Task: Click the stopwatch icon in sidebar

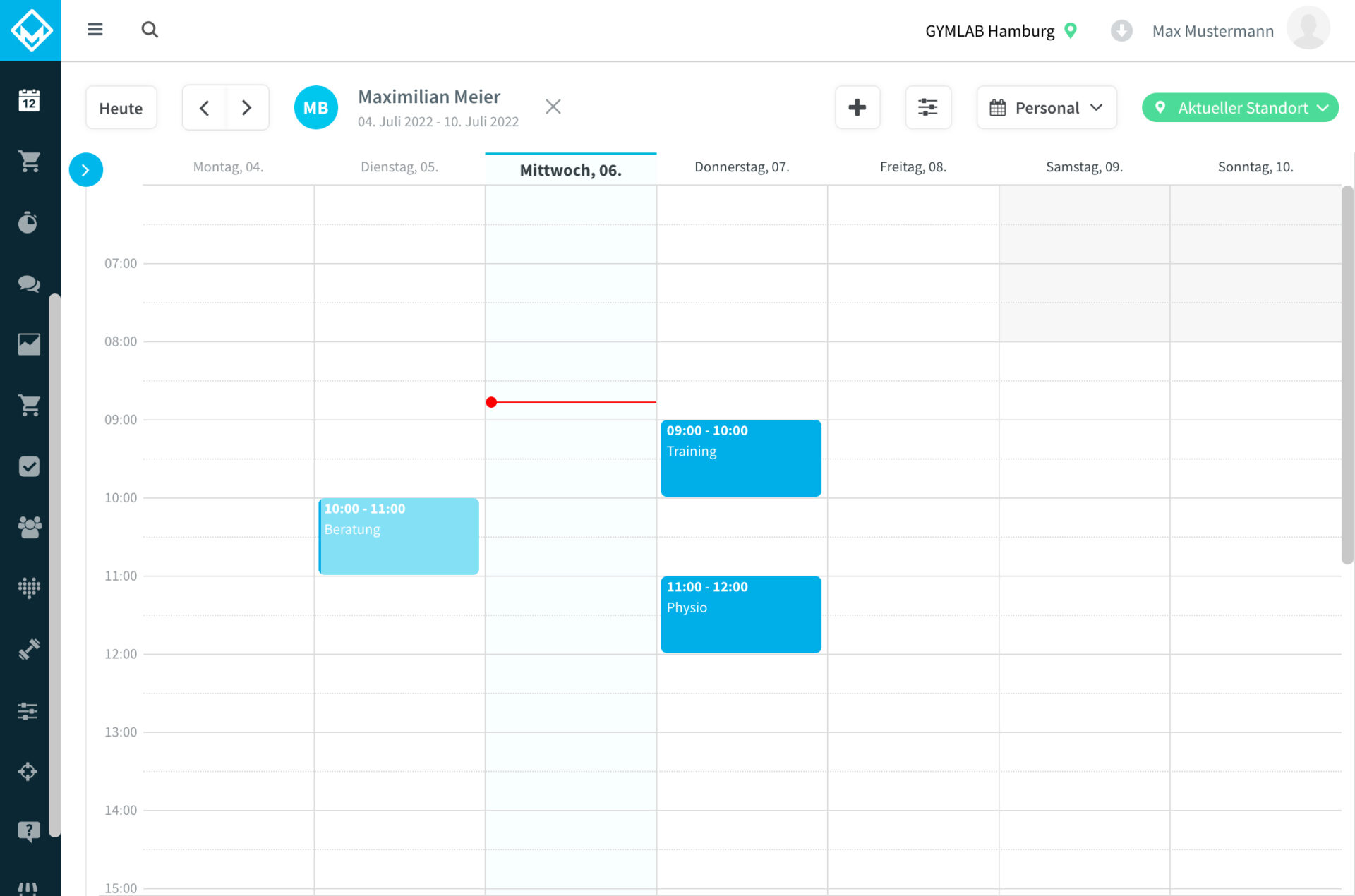Action: pyautogui.click(x=29, y=222)
